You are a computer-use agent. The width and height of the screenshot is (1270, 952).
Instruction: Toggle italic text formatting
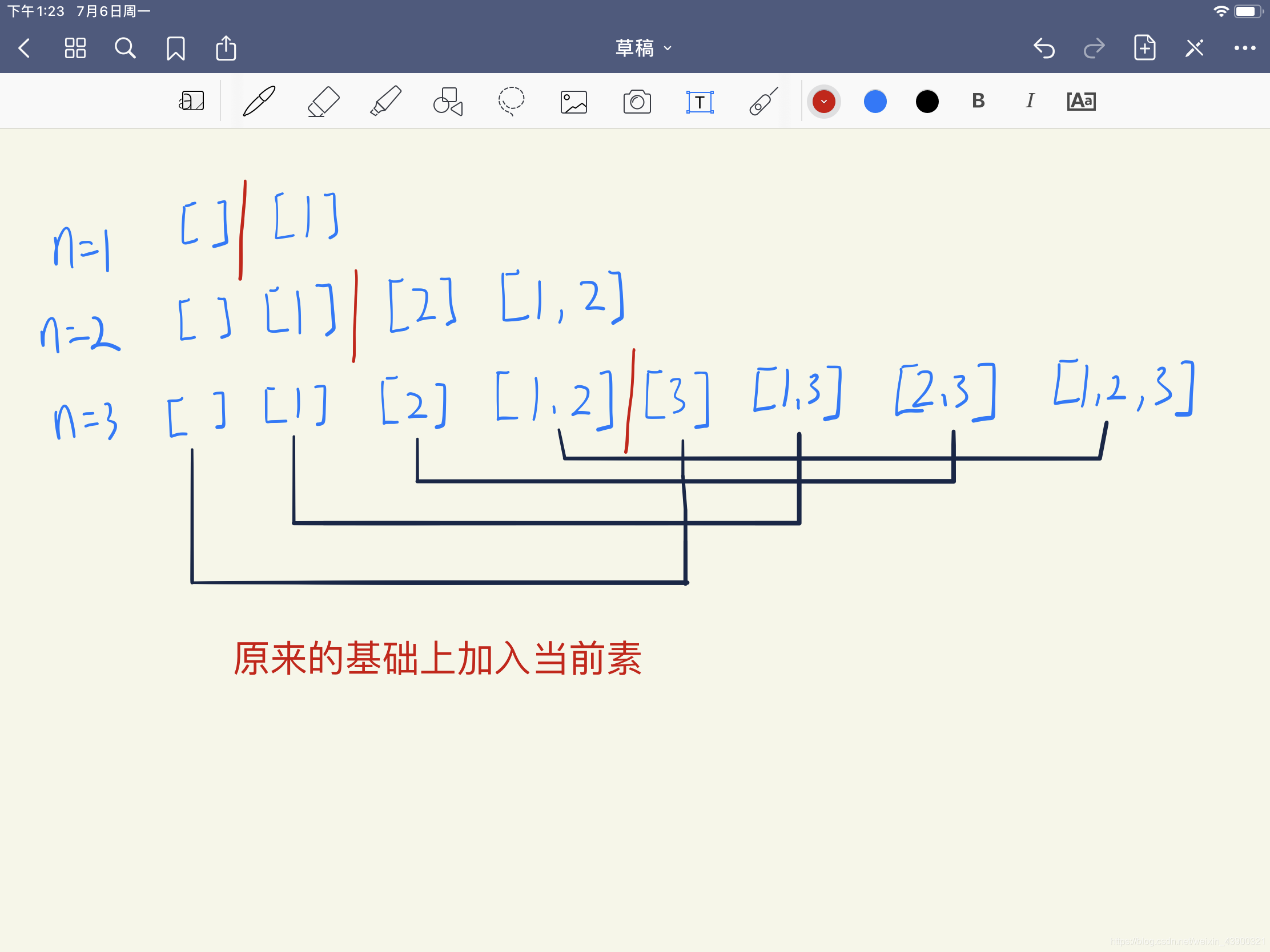tap(1030, 101)
